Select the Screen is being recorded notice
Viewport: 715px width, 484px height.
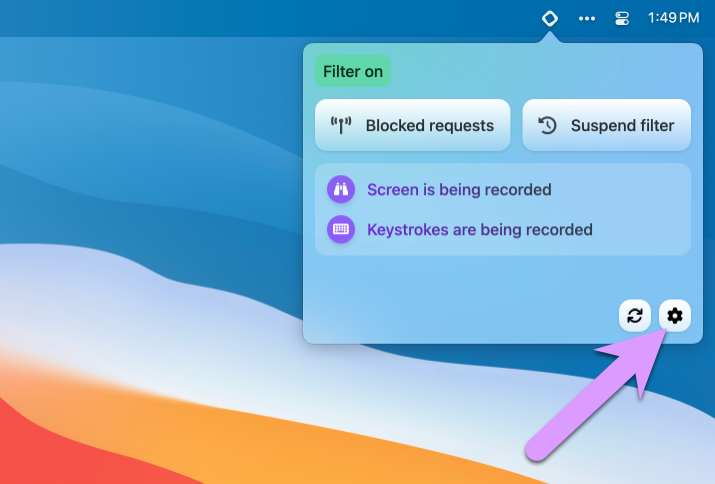tap(459, 190)
